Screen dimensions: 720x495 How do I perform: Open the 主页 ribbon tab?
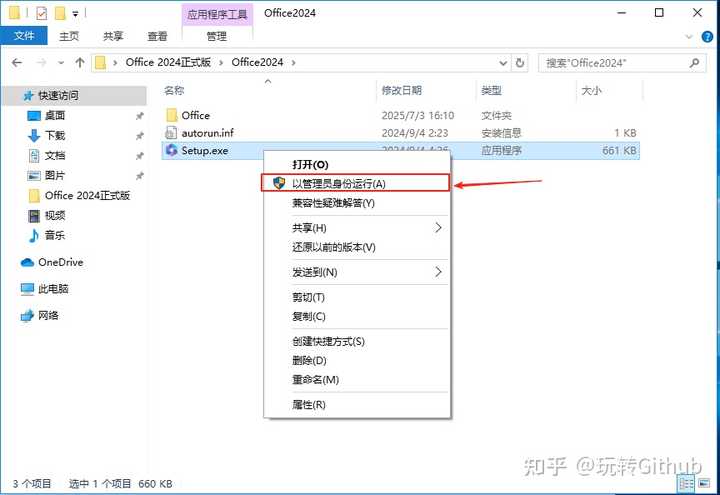[69, 36]
